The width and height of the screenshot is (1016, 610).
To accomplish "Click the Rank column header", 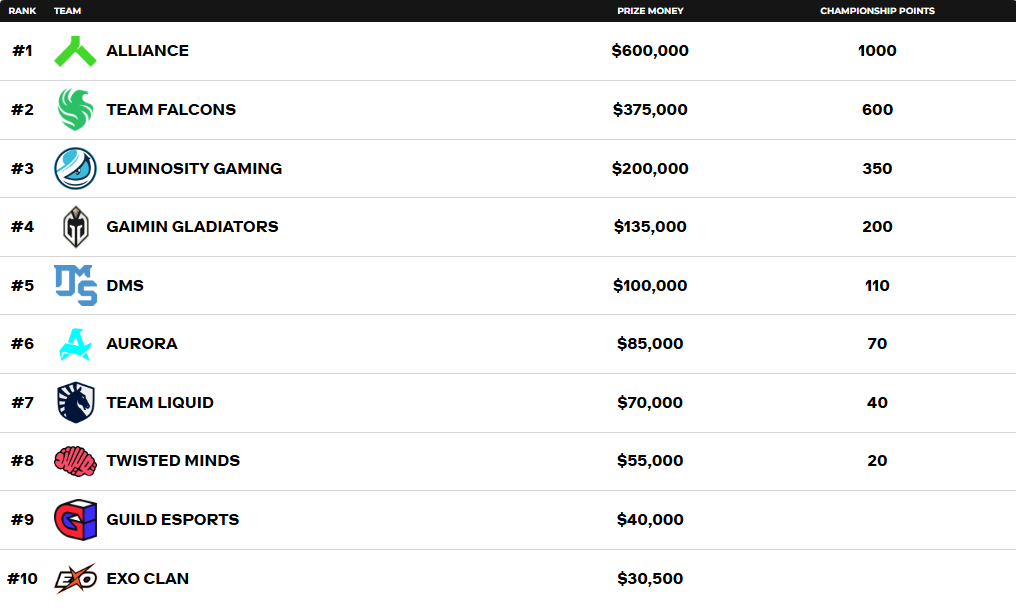I will pos(22,11).
